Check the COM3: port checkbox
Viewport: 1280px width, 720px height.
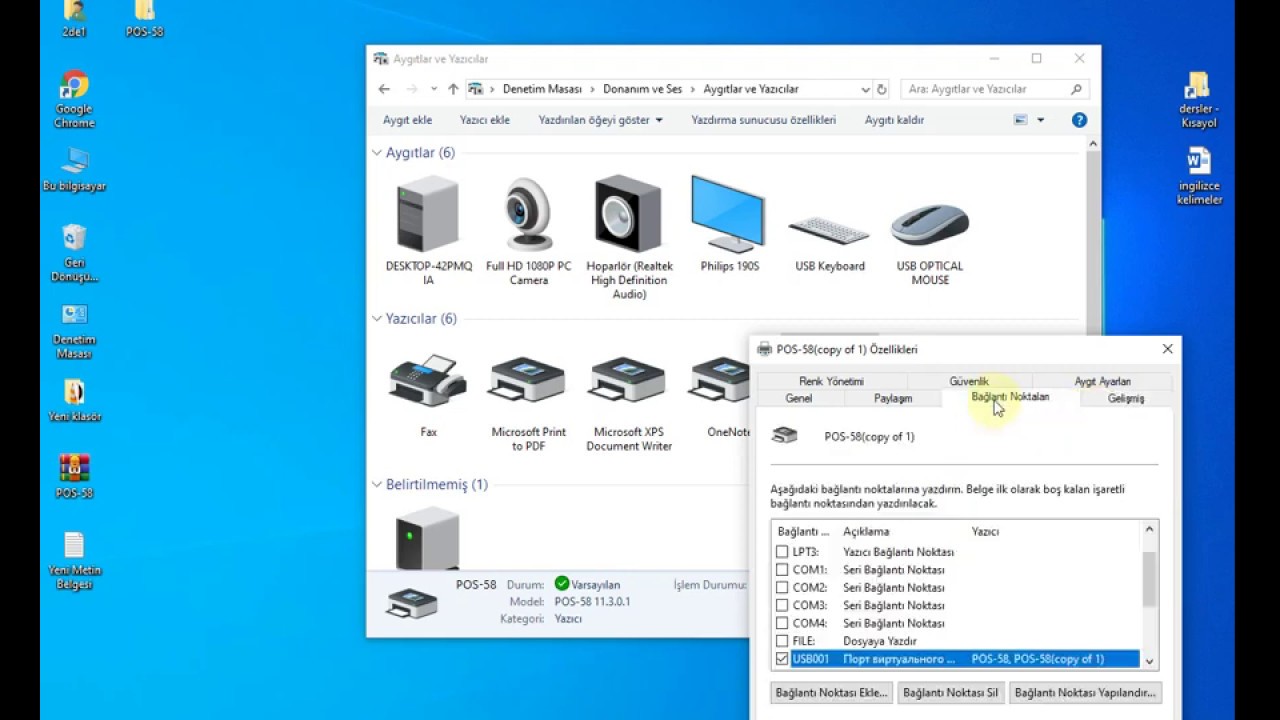click(x=782, y=605)
